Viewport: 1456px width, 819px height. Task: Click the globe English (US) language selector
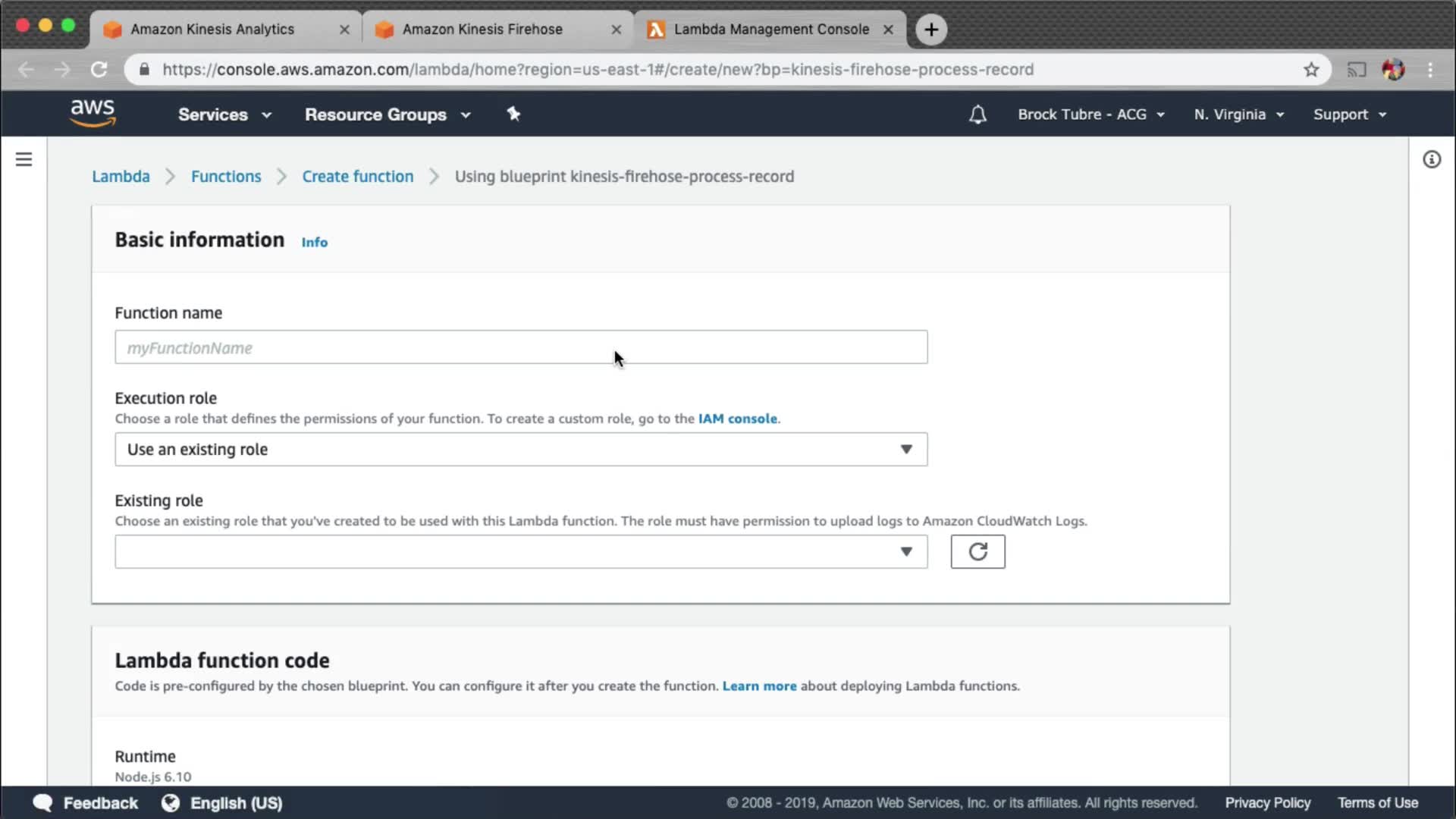coord(222,803)
